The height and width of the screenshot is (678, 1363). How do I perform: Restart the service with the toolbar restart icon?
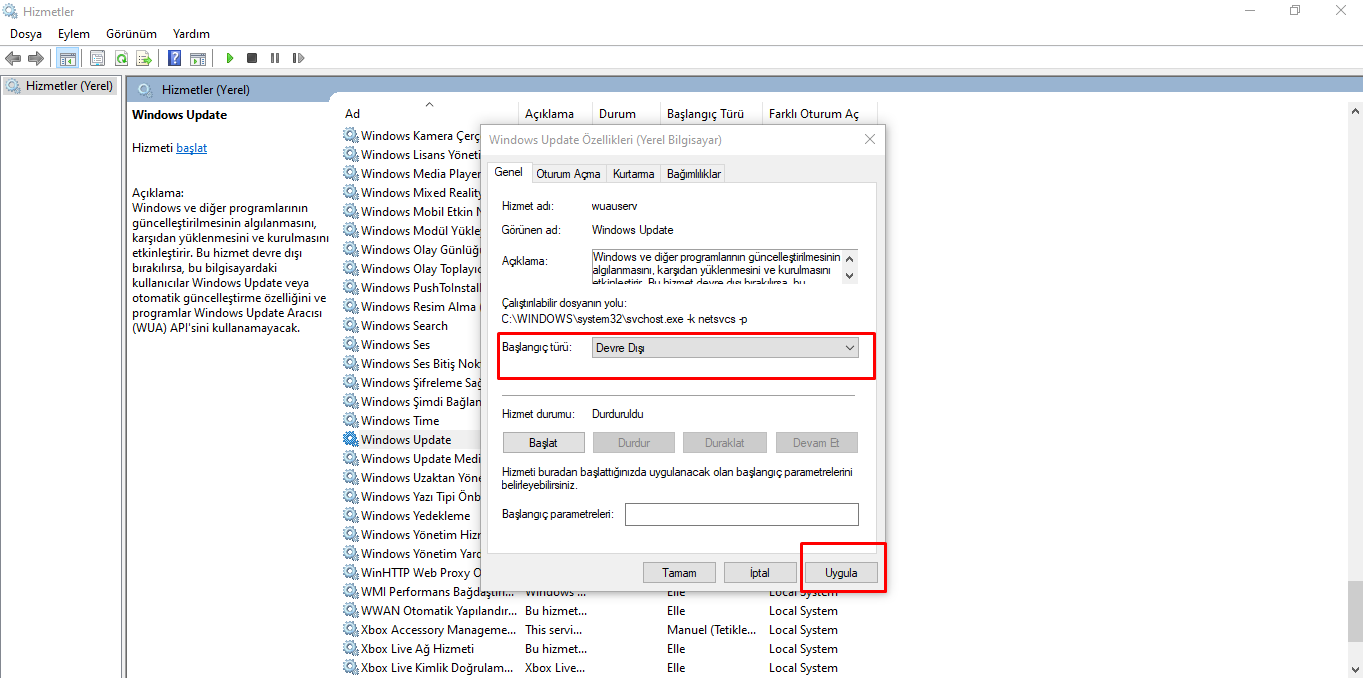[x=298, y=58]
